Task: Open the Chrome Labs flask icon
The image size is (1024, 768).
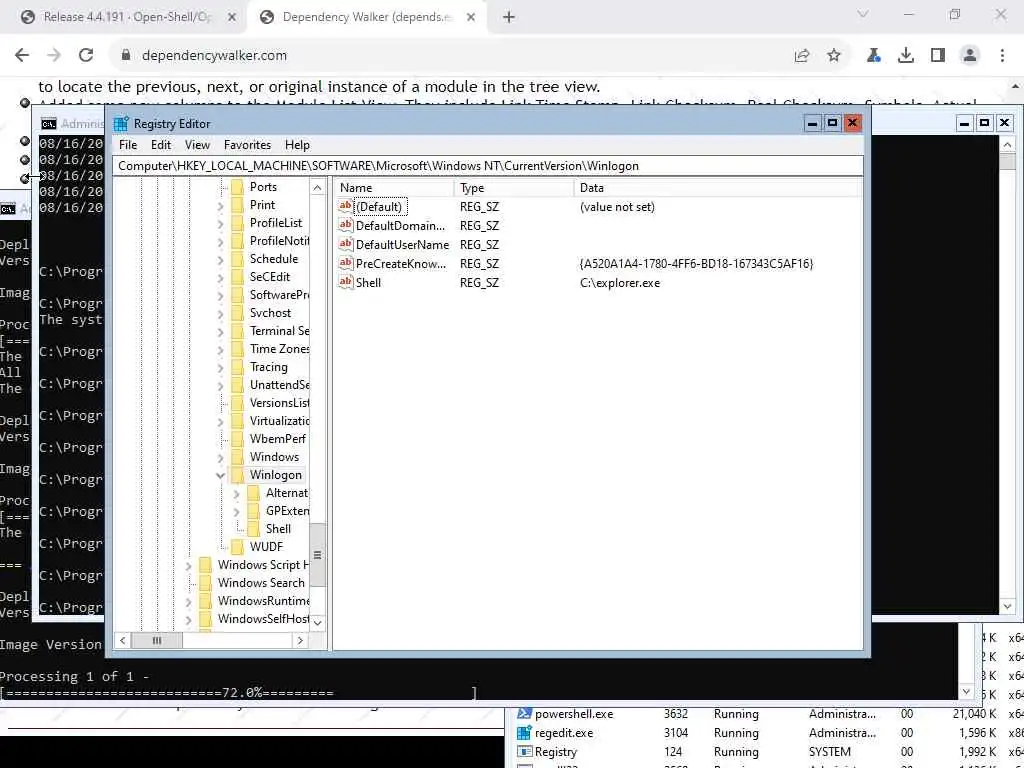Action: [874, 56]
